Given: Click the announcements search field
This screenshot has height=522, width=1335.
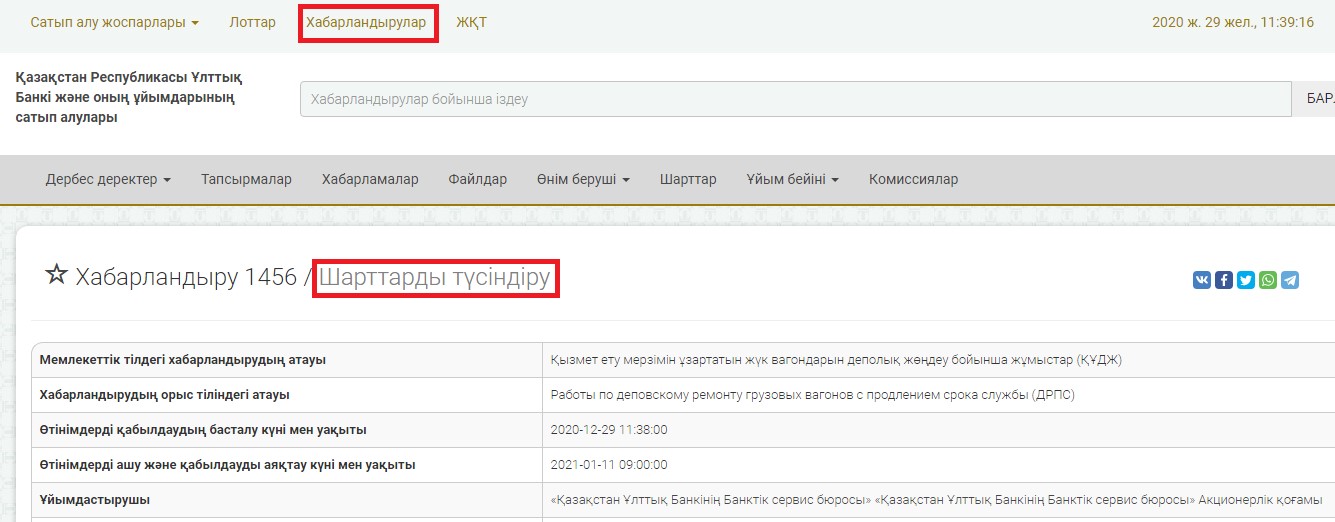Looking at the screenshot, I should [795, 99].
